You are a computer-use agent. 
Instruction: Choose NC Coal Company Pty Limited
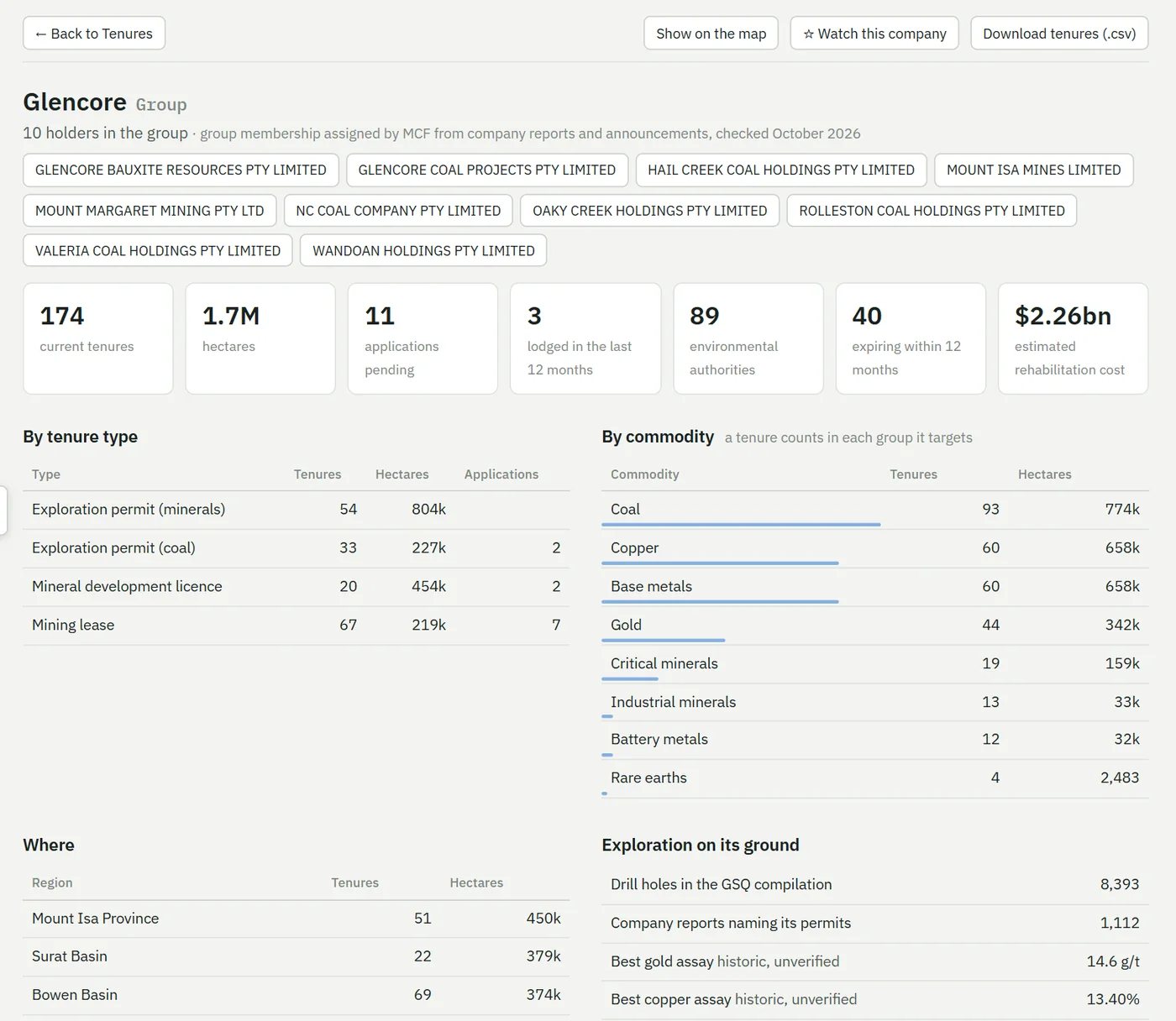(x=398, y=211)
